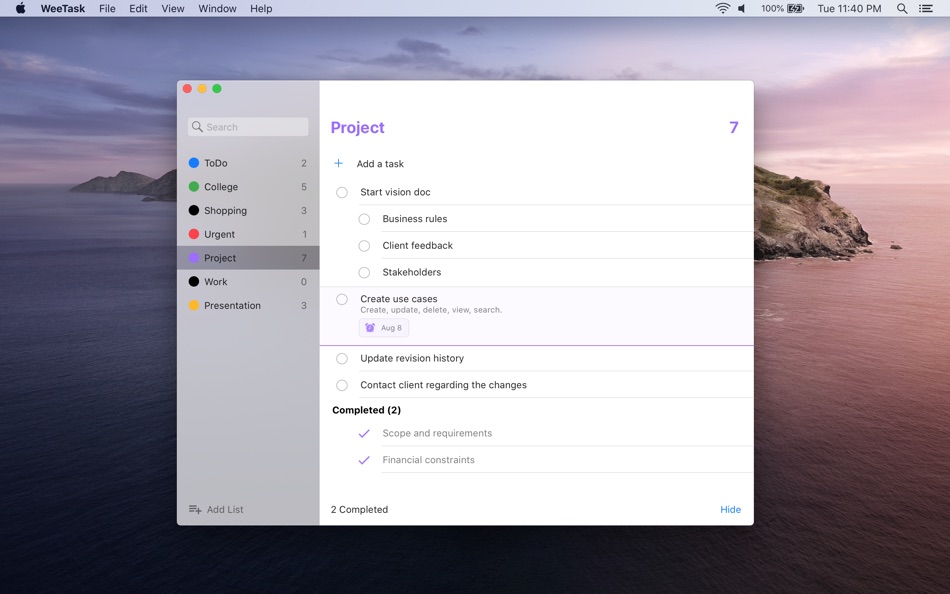The height and width of the screenshot is (594, 950).
Task: Click the magnifier icon in search box
Action: (197, 127)
